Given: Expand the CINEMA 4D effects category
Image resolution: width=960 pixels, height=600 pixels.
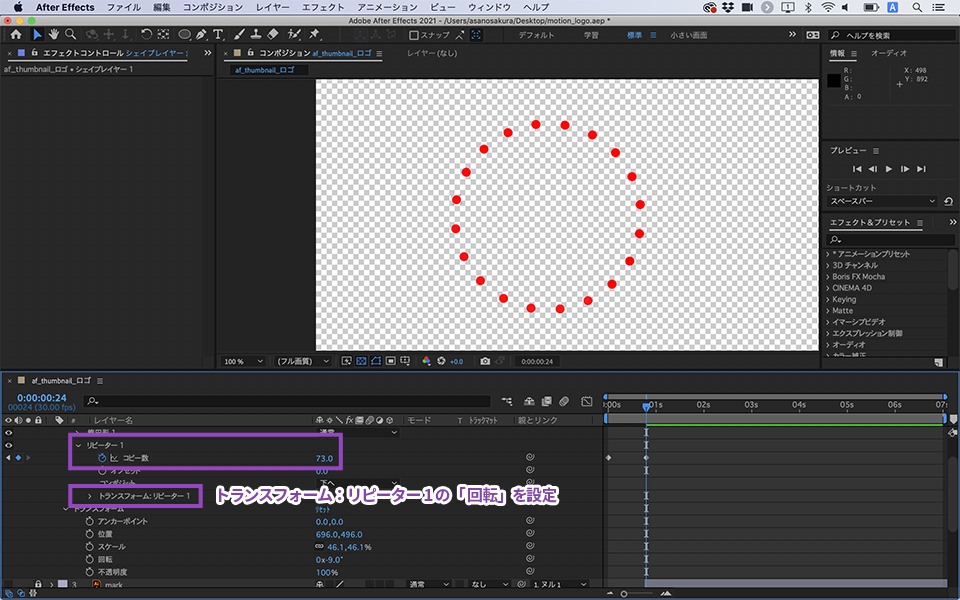Looking at the screenshot, I should [828, 288].
